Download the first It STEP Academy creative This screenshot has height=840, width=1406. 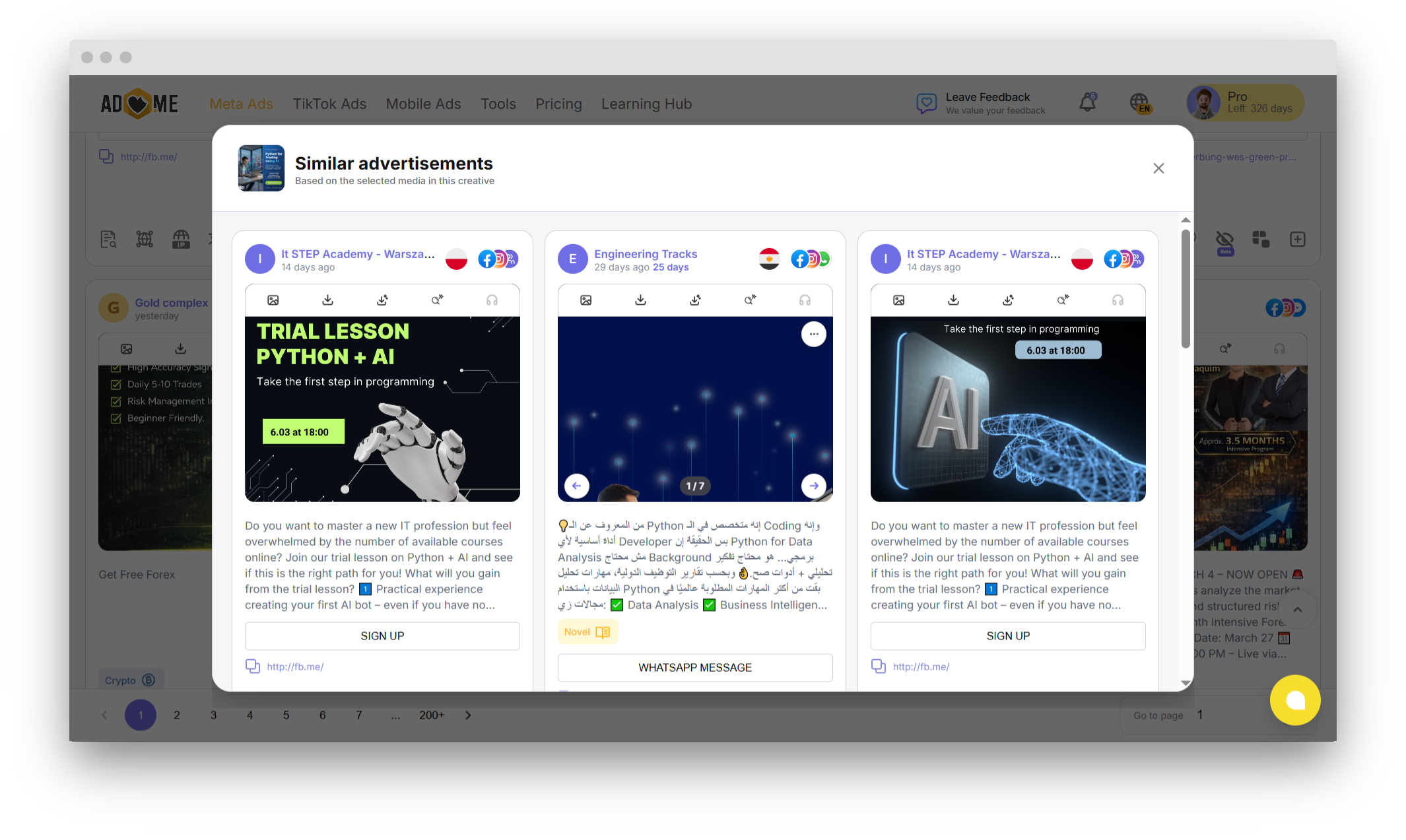[x=327, y=300]
